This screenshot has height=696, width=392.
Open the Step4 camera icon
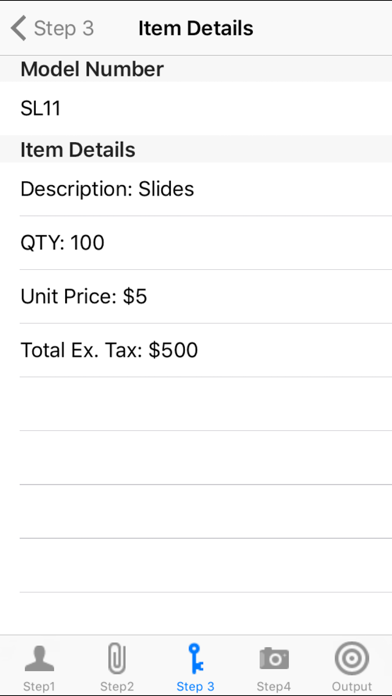pos(274,659)
